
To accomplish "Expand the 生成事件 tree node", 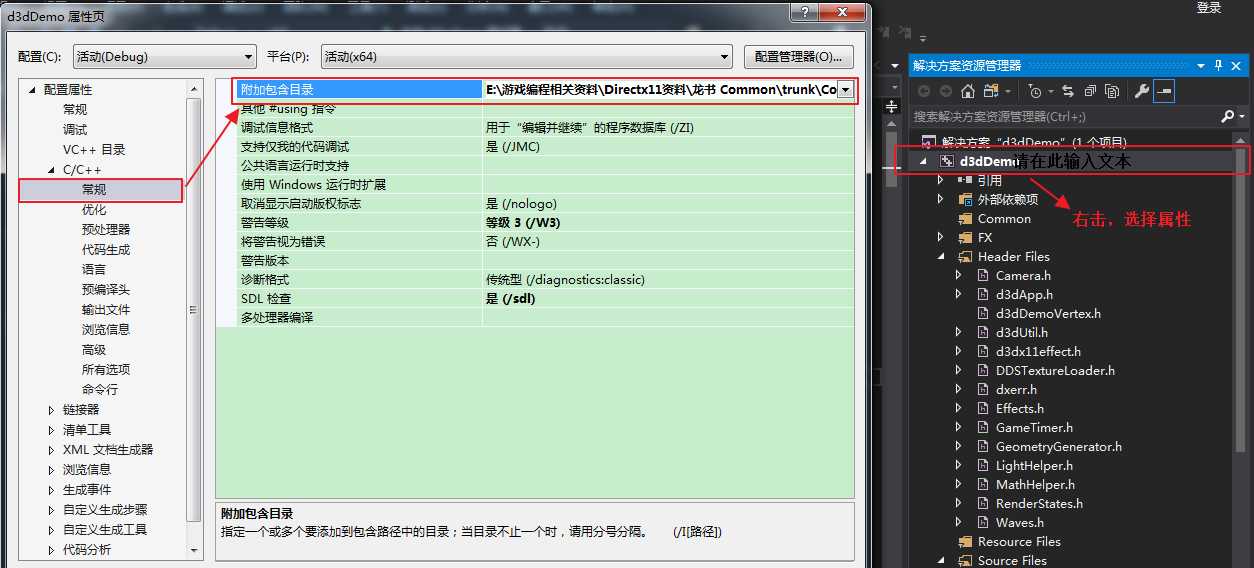I will (52, 490).
